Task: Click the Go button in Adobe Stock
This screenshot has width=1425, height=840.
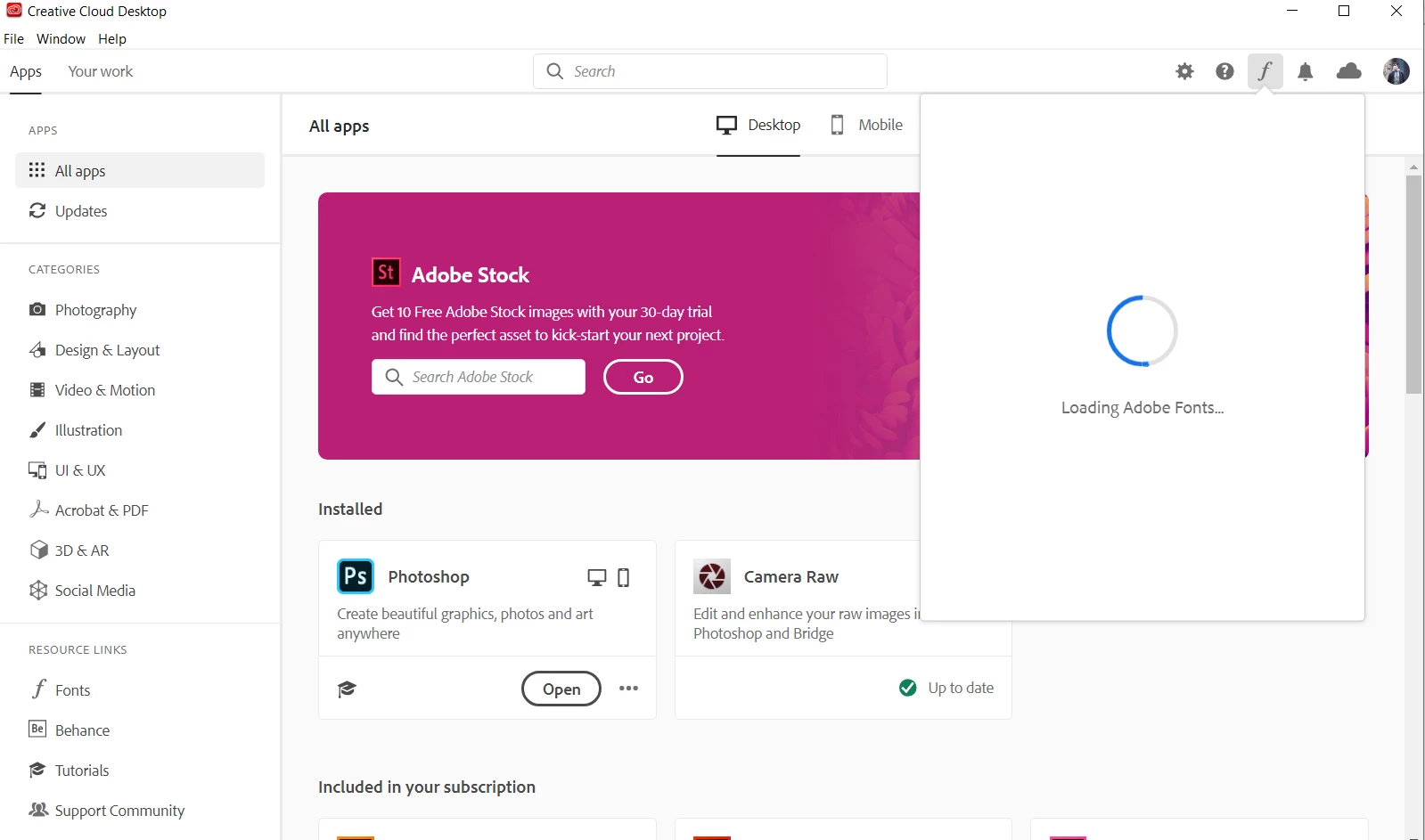Action: coord(643,377)
